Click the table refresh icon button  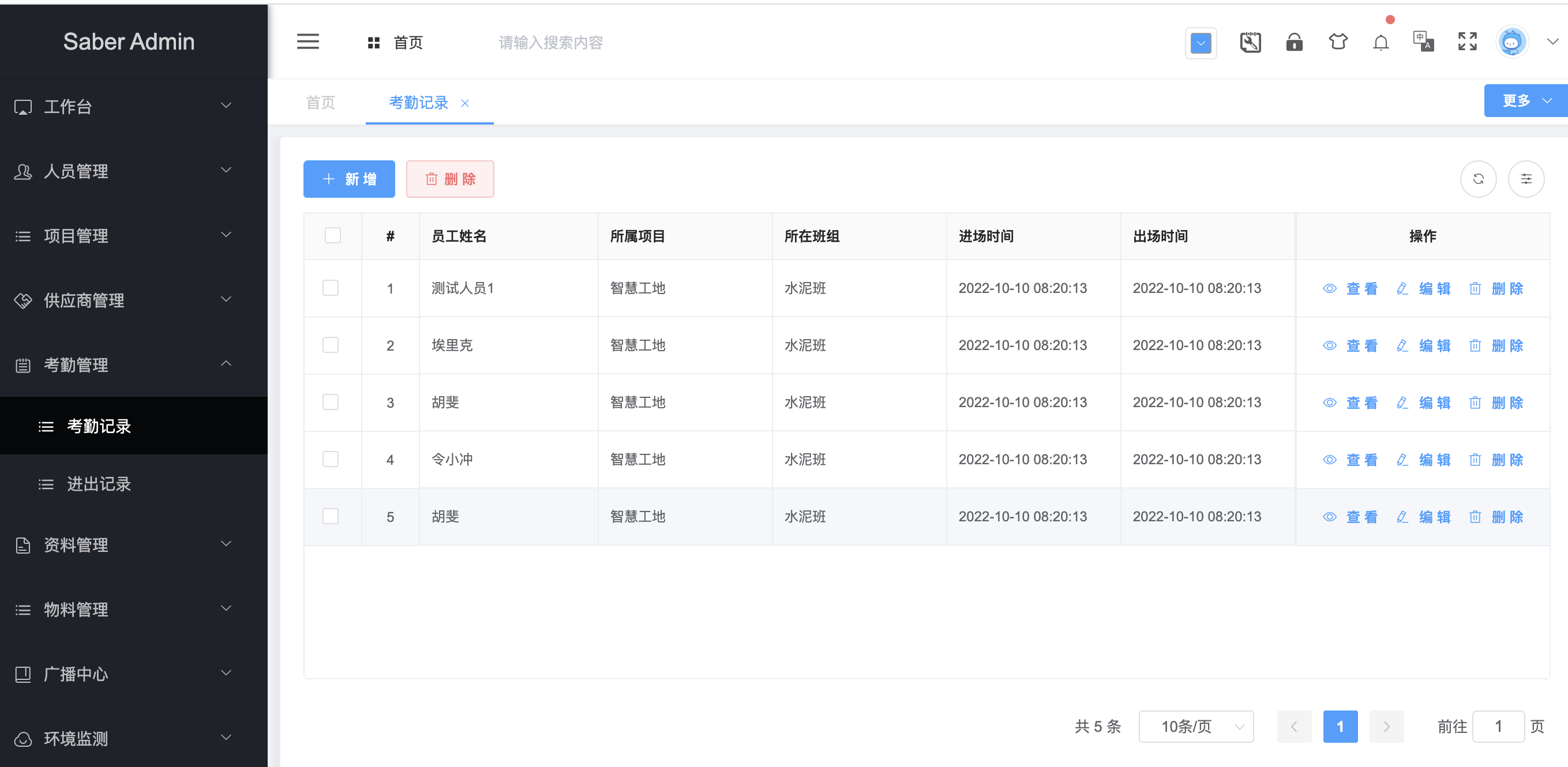click(1478, 179)
